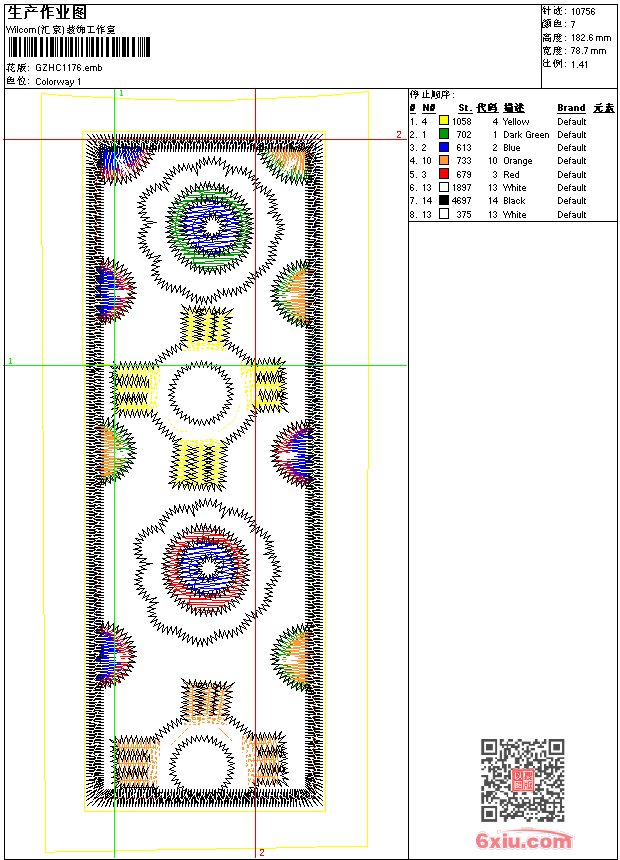Click the 'Orange' color name text
Screen dimensions: 620x860
(517, 161)
